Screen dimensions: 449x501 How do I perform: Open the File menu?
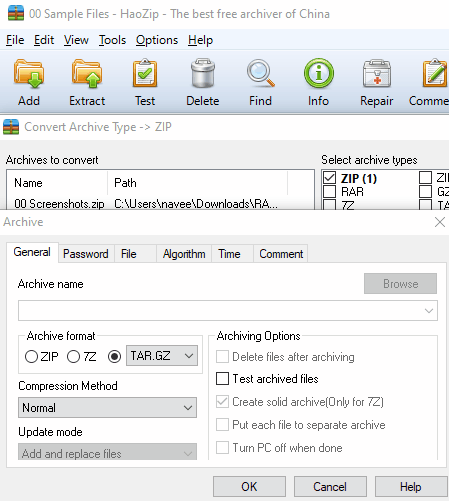[x=15, y=40]
